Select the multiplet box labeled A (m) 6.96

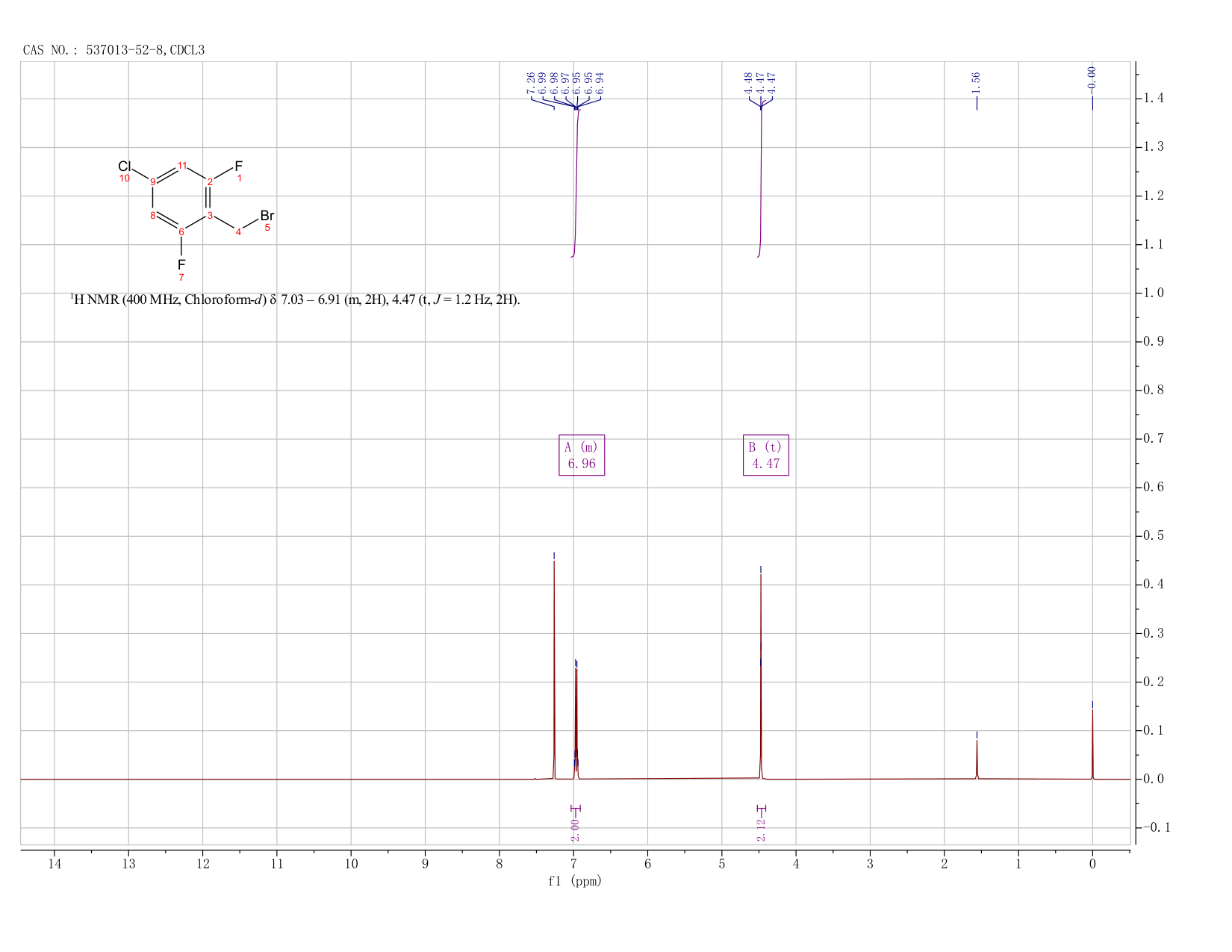pyautogui.click(x=582, y=455)
